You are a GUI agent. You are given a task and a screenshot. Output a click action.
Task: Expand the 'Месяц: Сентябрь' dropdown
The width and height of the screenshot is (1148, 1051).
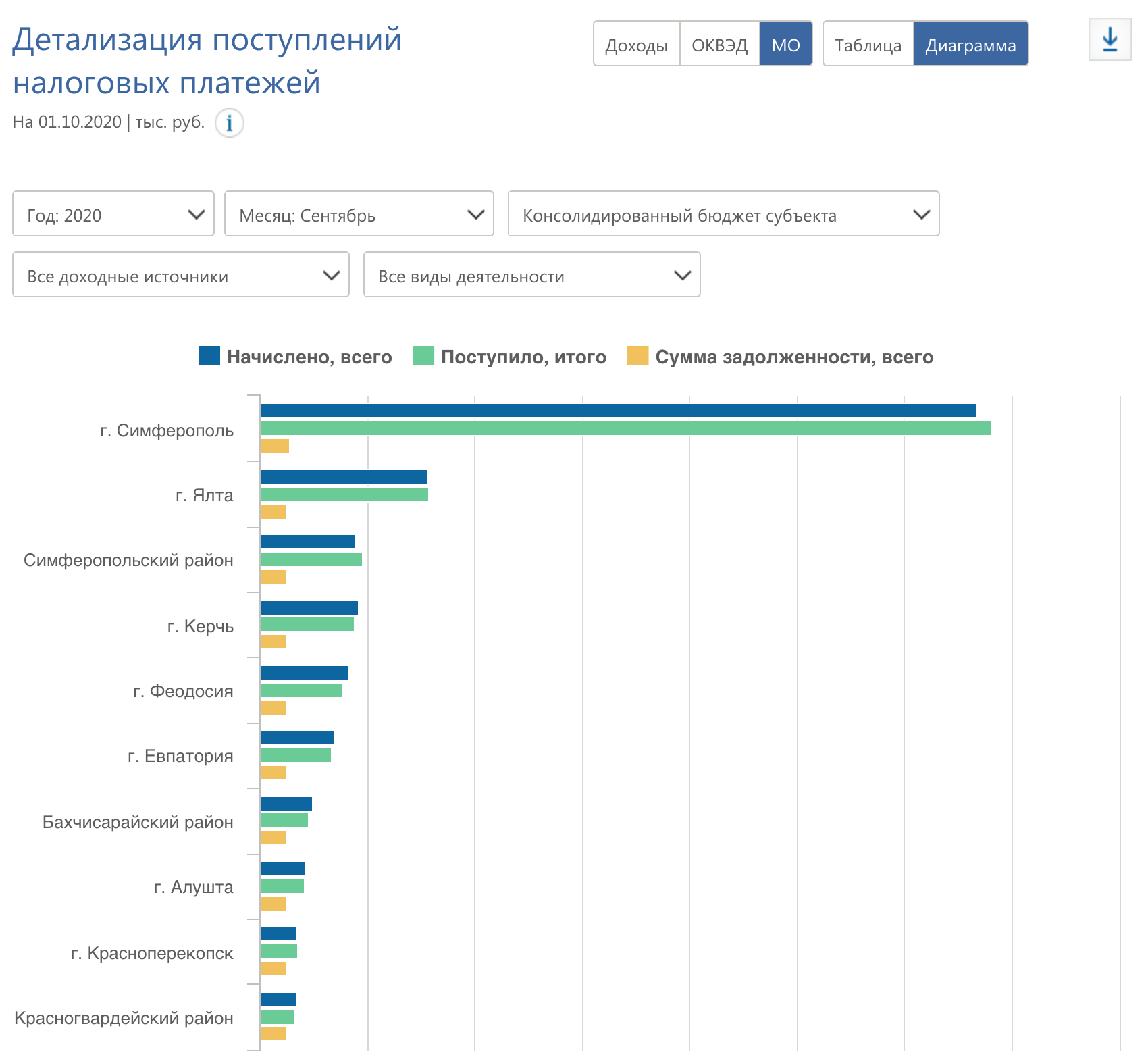(x=359, y=214)
